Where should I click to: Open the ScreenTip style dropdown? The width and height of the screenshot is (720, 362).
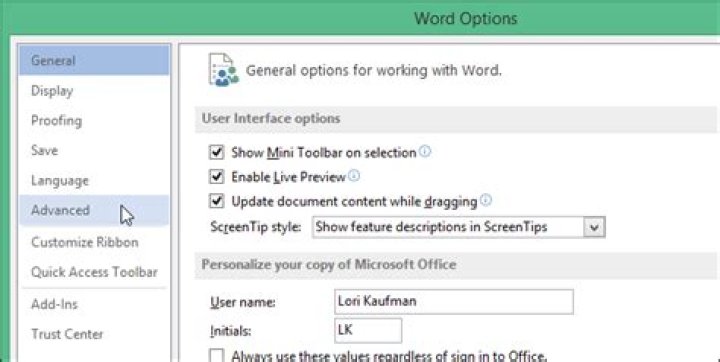click(x=458, y=227)
